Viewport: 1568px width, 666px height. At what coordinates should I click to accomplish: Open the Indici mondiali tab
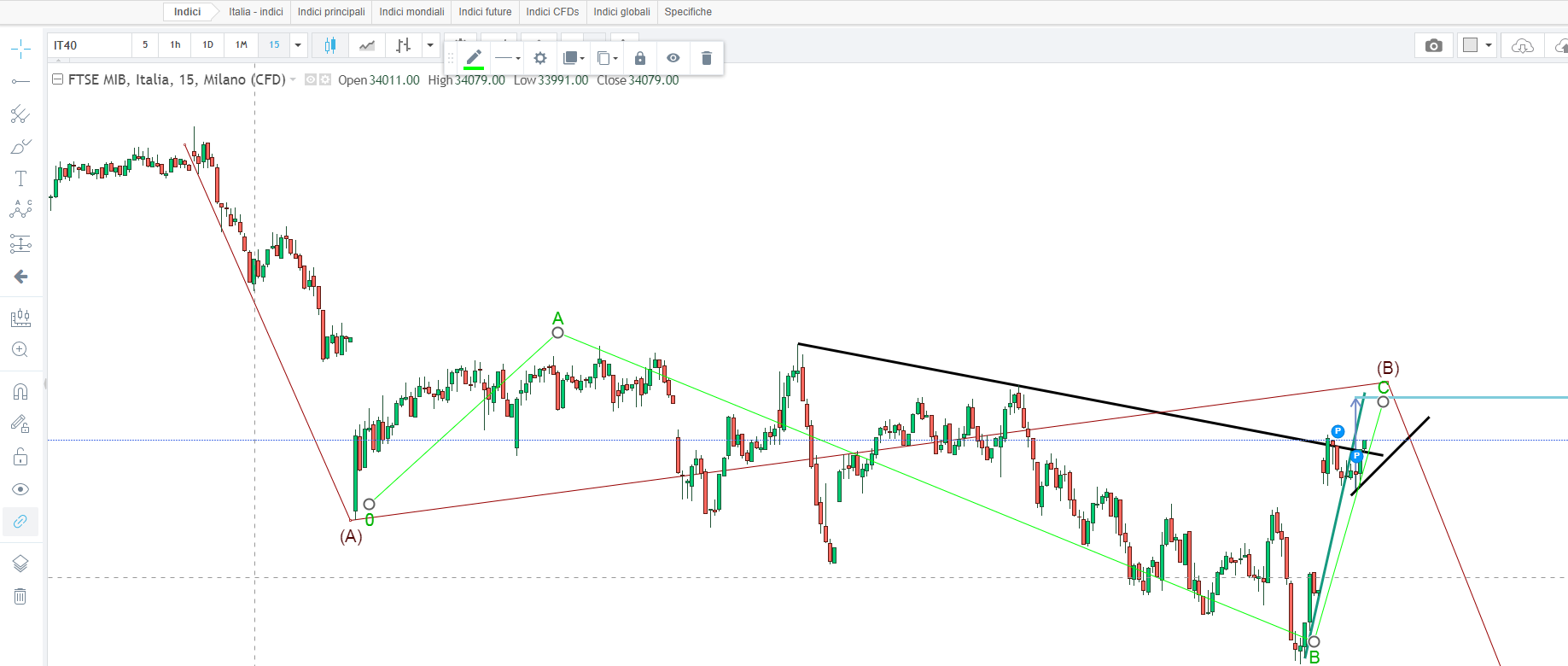pos(411,12)
